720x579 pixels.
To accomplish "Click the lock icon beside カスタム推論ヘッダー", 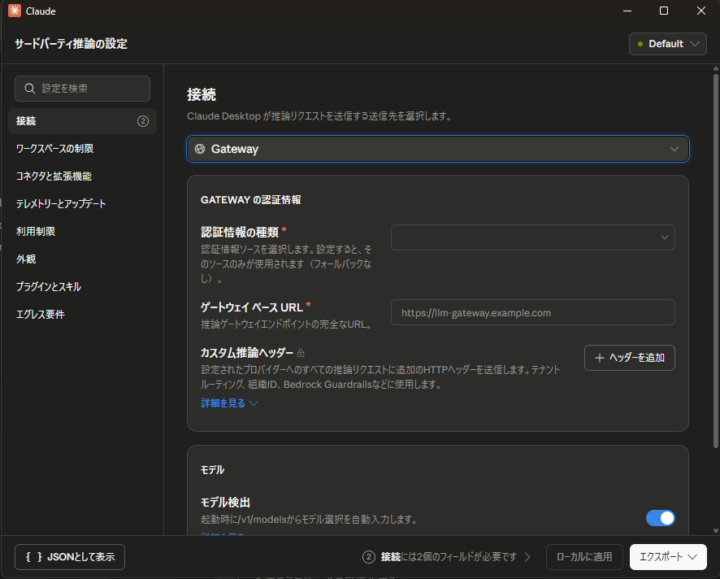I will point(301,353).
